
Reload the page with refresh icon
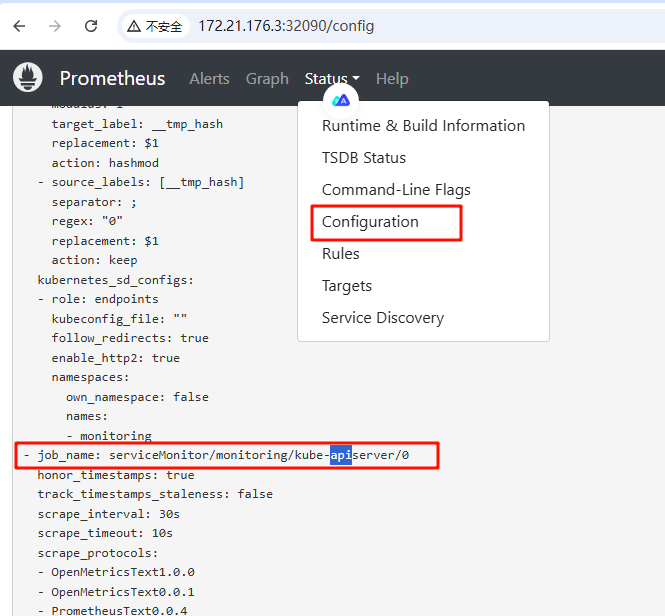[x=91, y=26]
